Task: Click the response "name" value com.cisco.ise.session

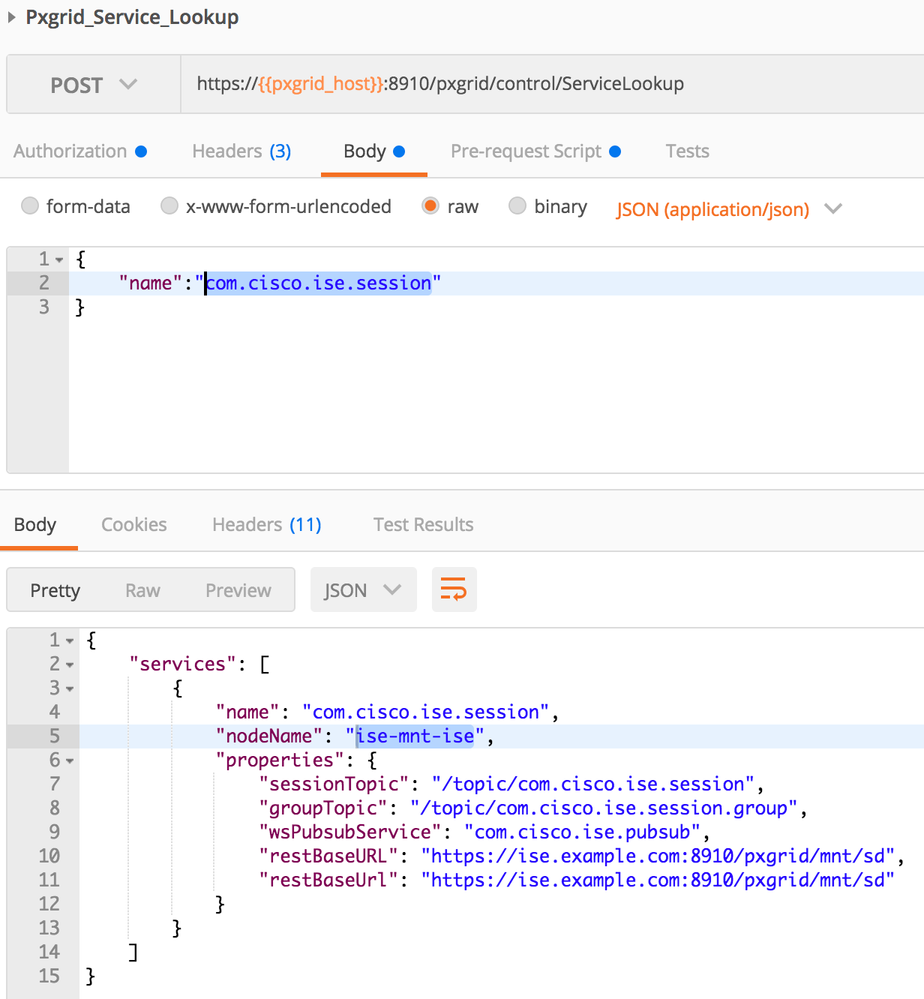Action: (426, 712)
